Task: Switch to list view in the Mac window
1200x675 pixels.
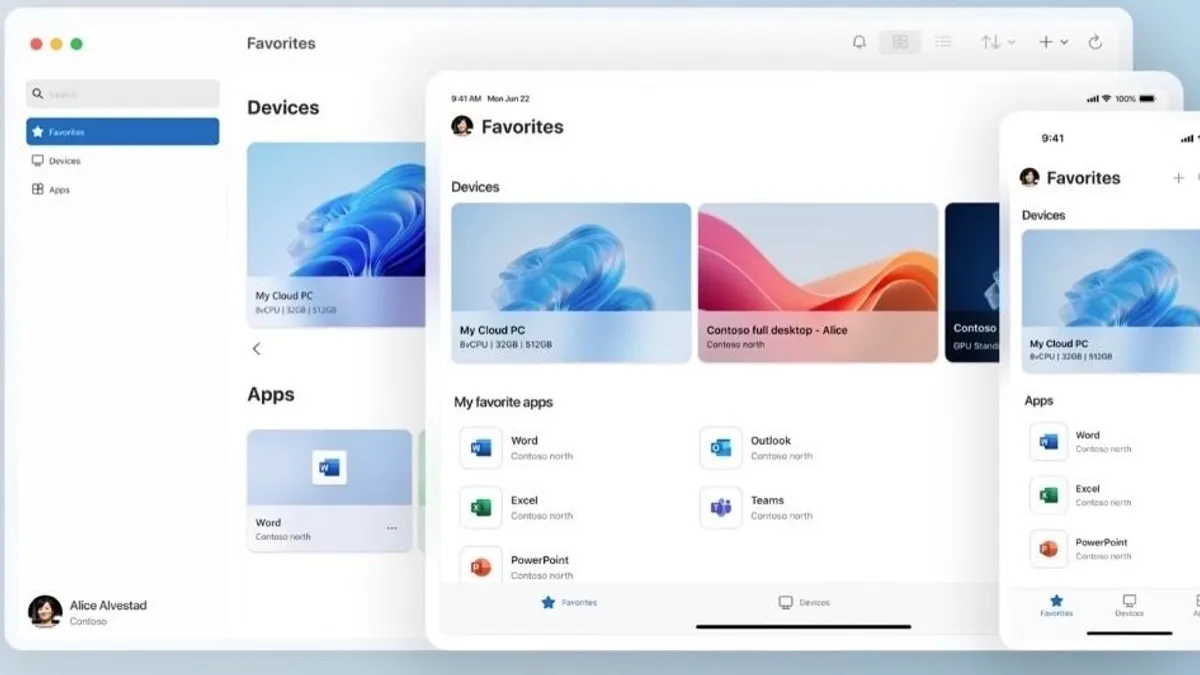Action: tap(942, 42)
